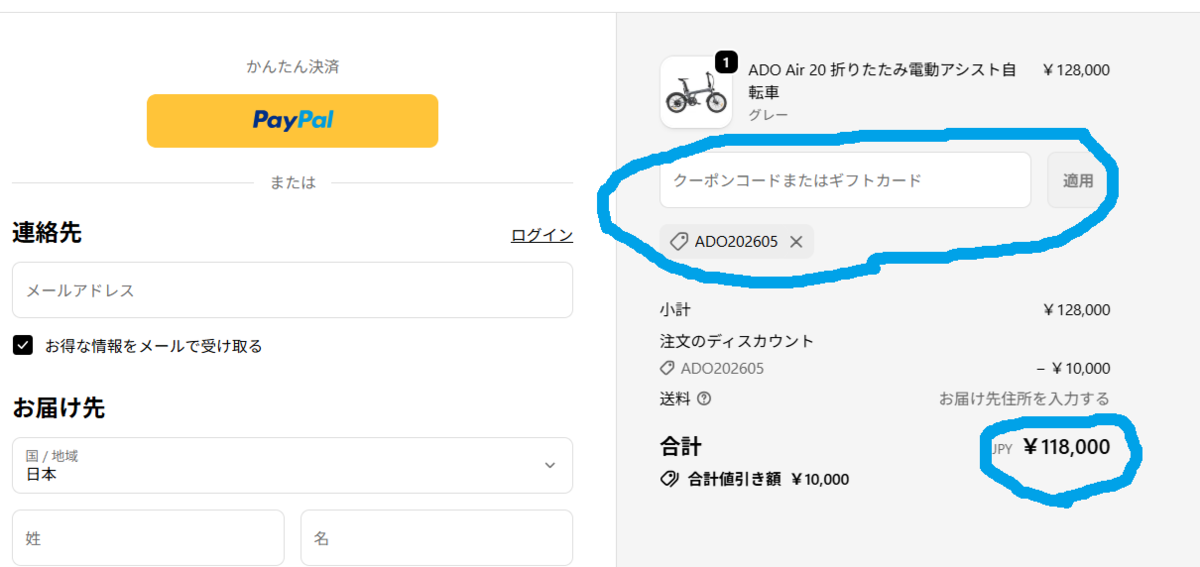Focus the メールアドレス input field
The width and height of the screenshot is (1200, 567).
[292, 290]
